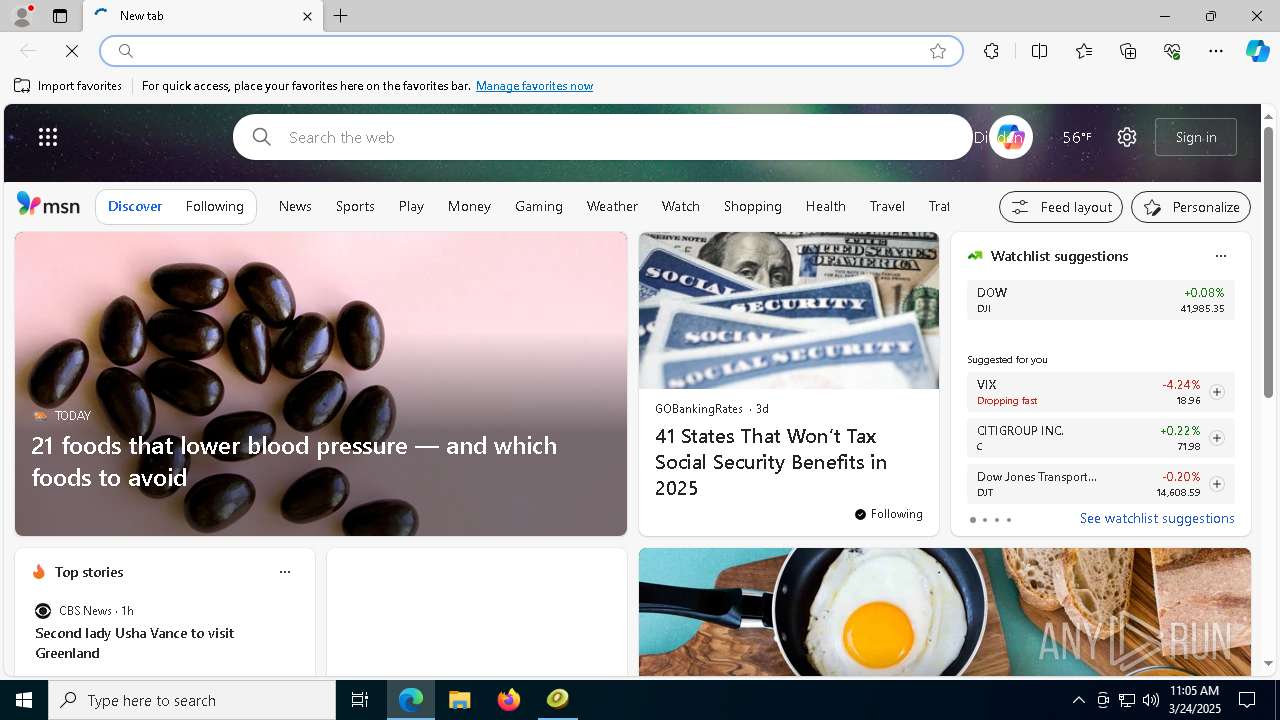Open Task View on the taskbar

(360, 700)
